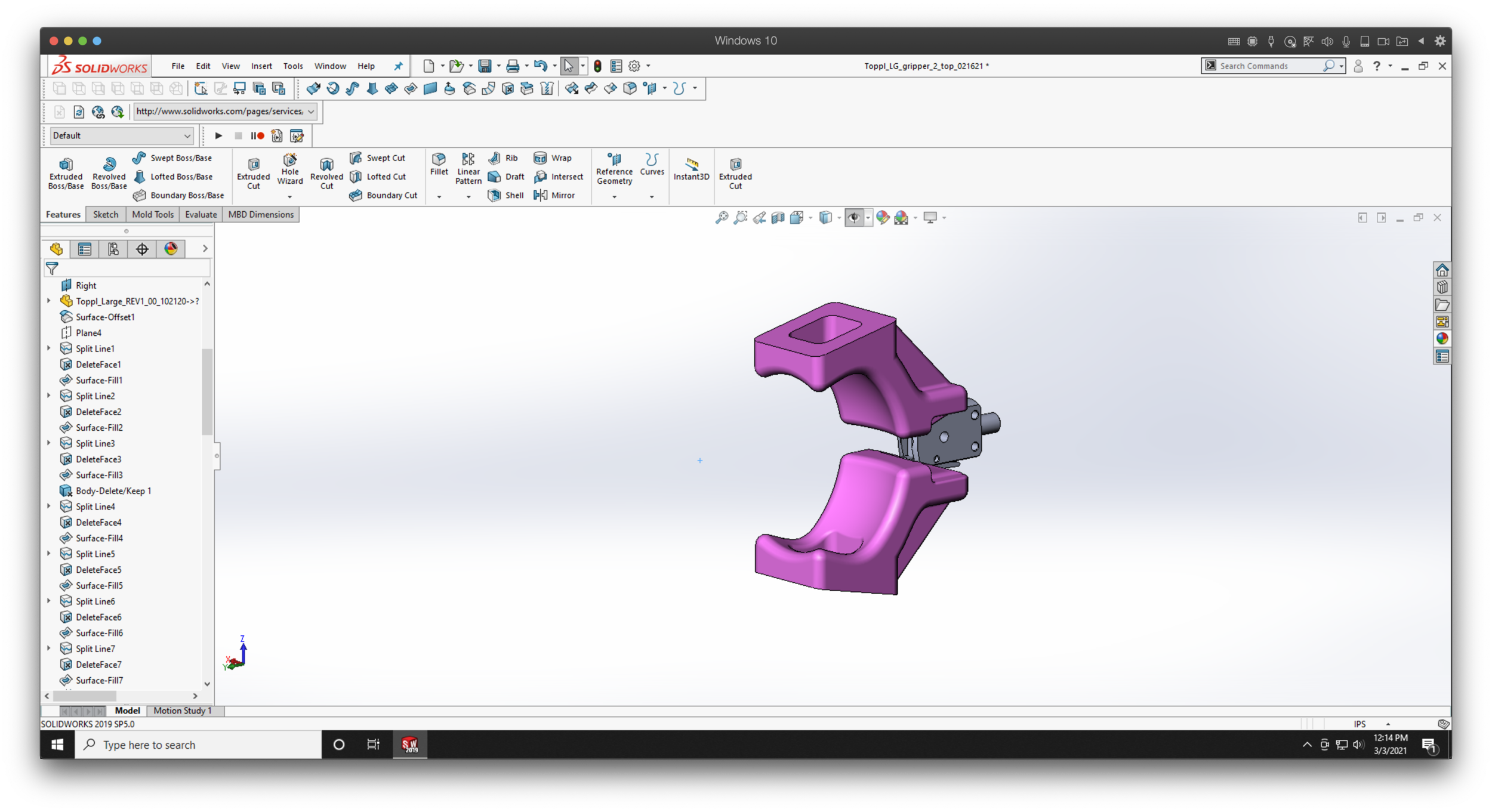Open the Tools menu
Viewport: 1492px width, 812px height.
292,66
